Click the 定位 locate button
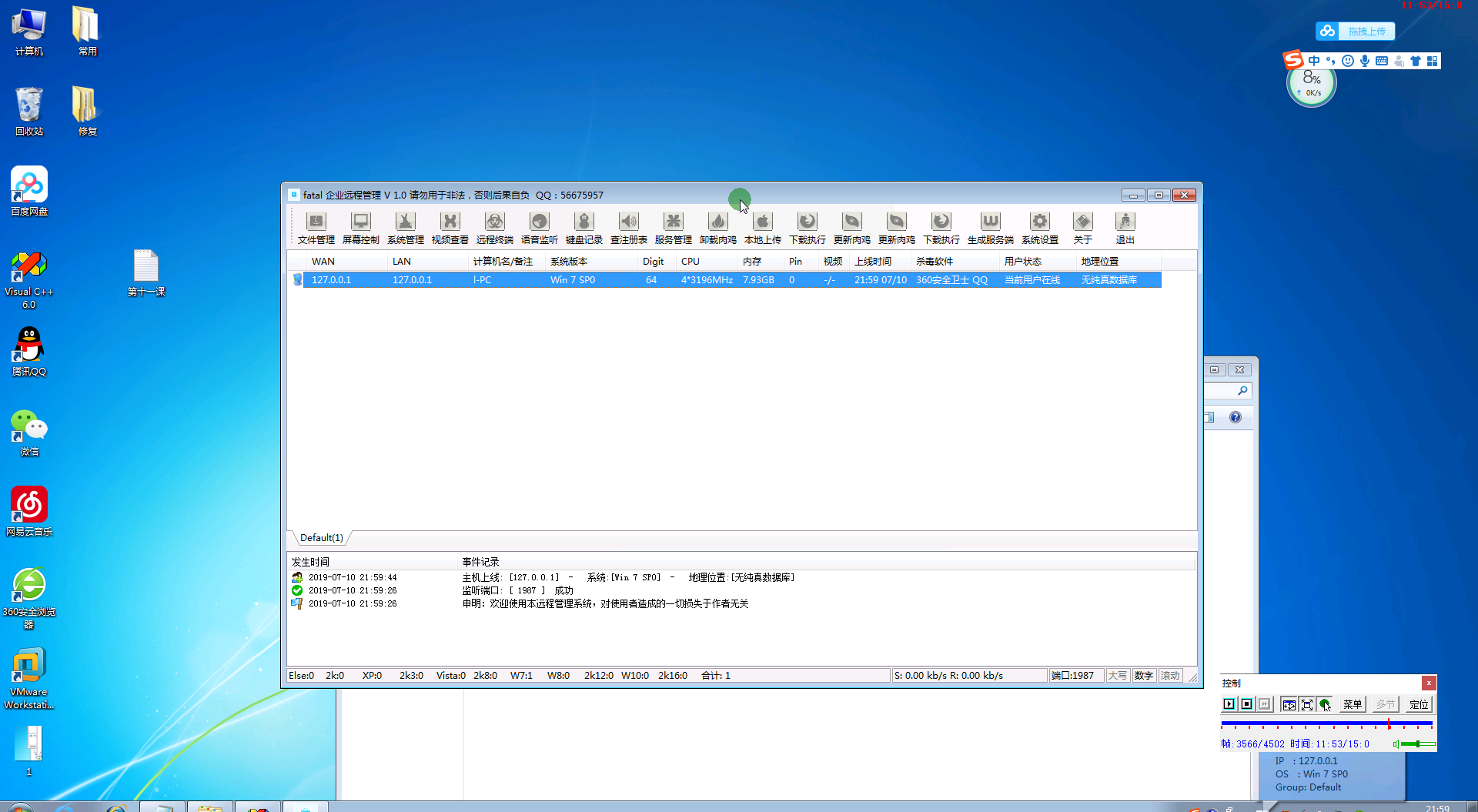Image resolution: width=1478 pixels, height=812 pixels. [x=1418, y=704]
